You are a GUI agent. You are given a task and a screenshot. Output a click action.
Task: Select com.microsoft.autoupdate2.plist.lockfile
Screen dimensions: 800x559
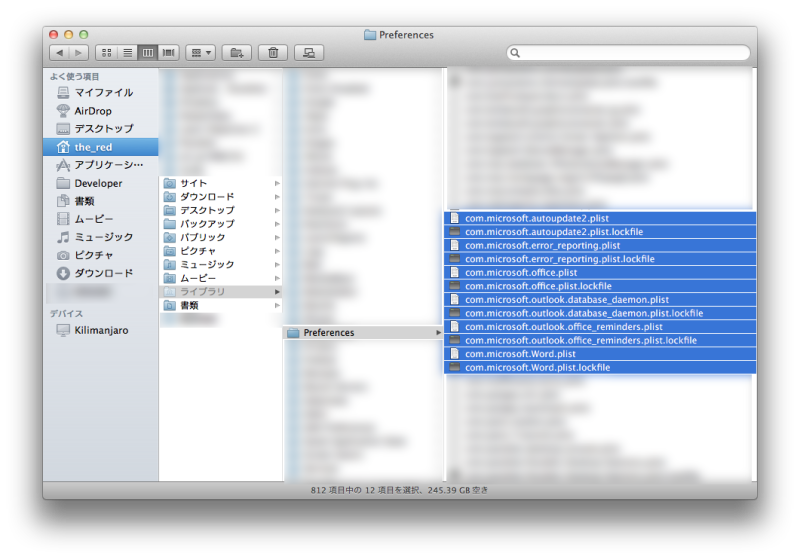pyautogui.click(x=600, y=232)
